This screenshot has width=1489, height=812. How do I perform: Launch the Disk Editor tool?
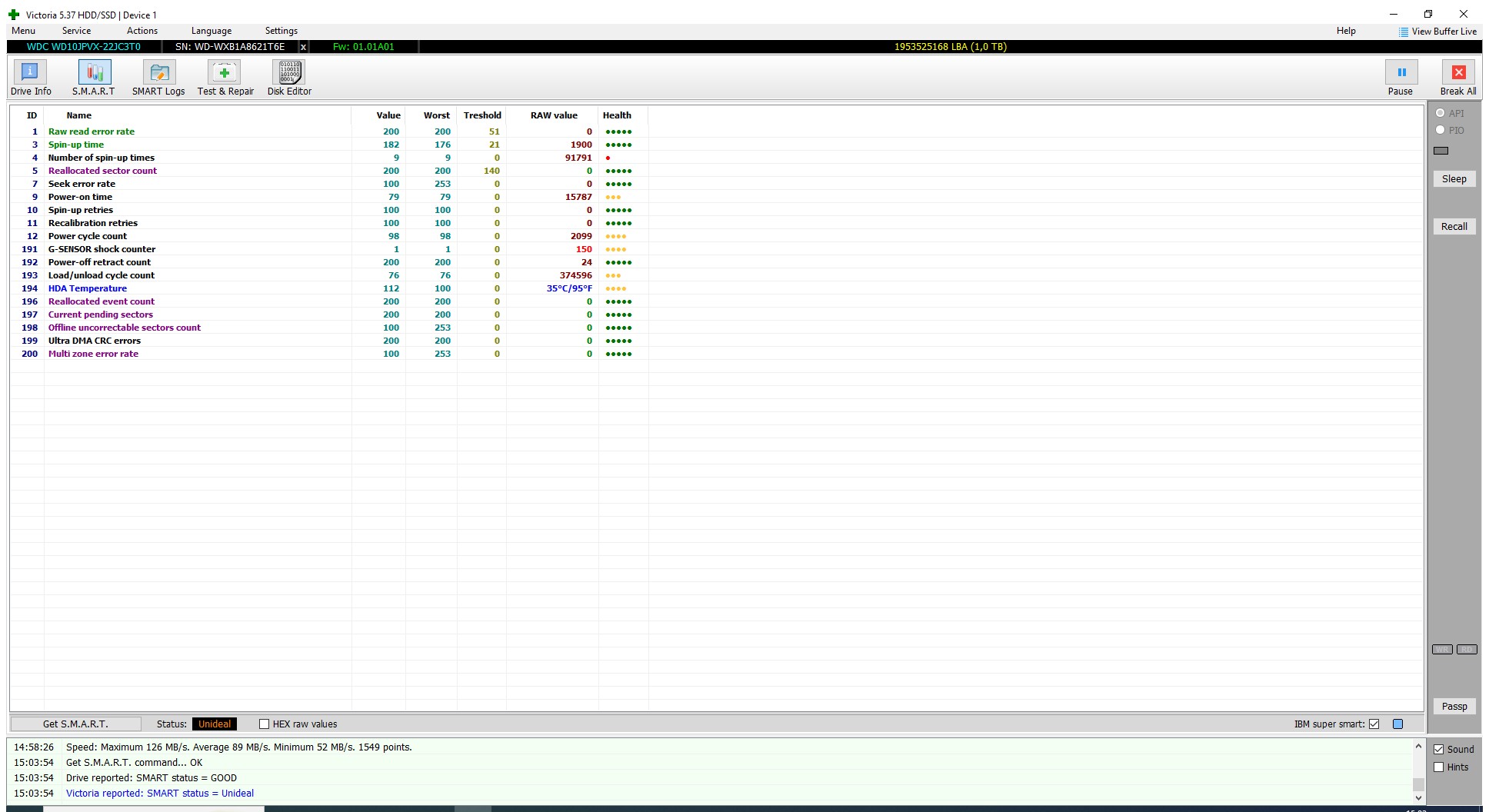pos(289,78)
